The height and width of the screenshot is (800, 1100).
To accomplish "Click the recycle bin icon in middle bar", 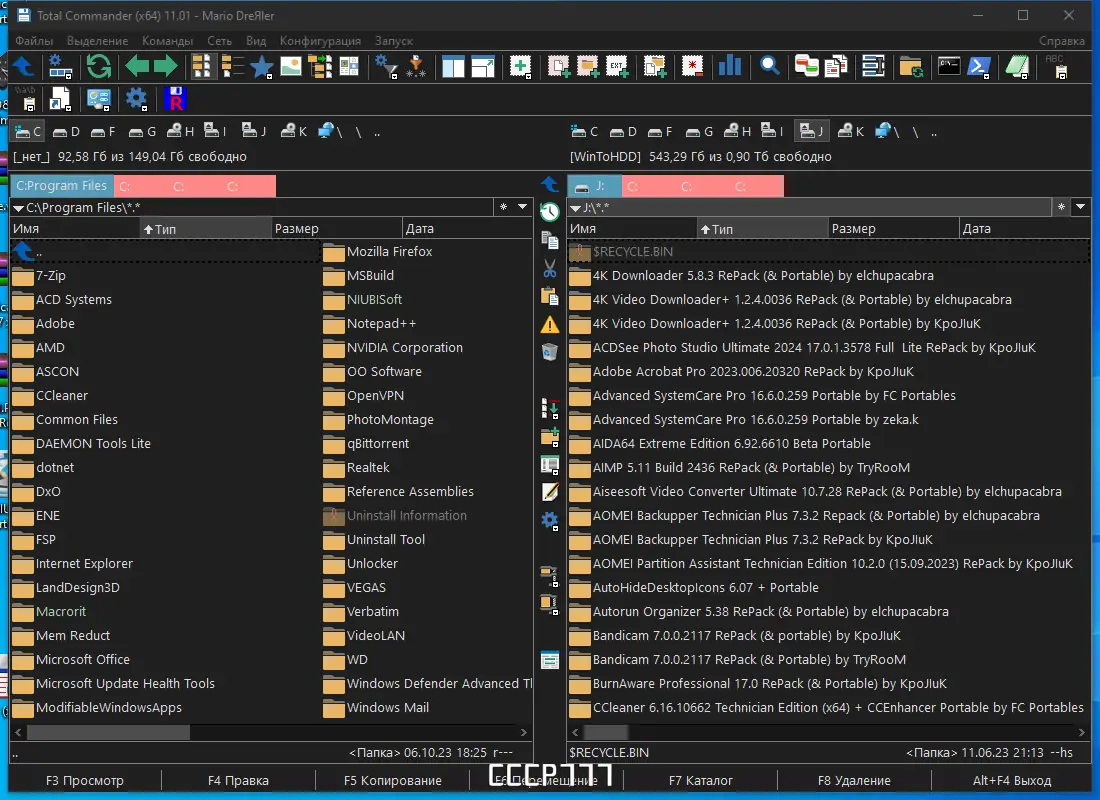I will coord(550,351).
